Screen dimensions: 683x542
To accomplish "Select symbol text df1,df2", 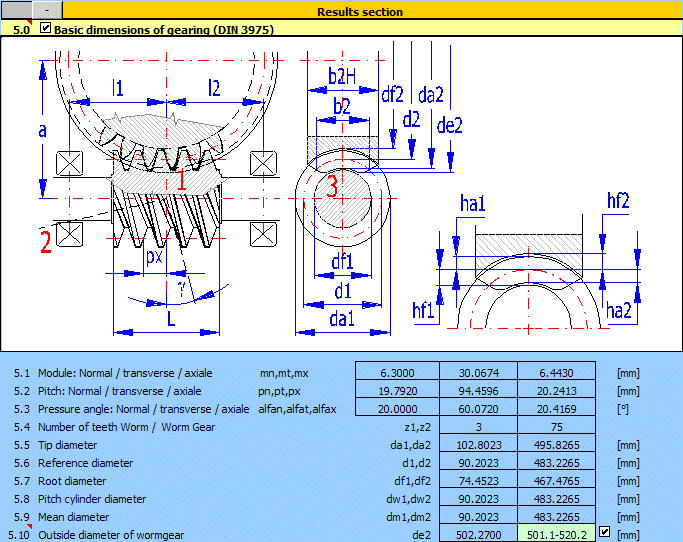I will [x=412, y=481].
